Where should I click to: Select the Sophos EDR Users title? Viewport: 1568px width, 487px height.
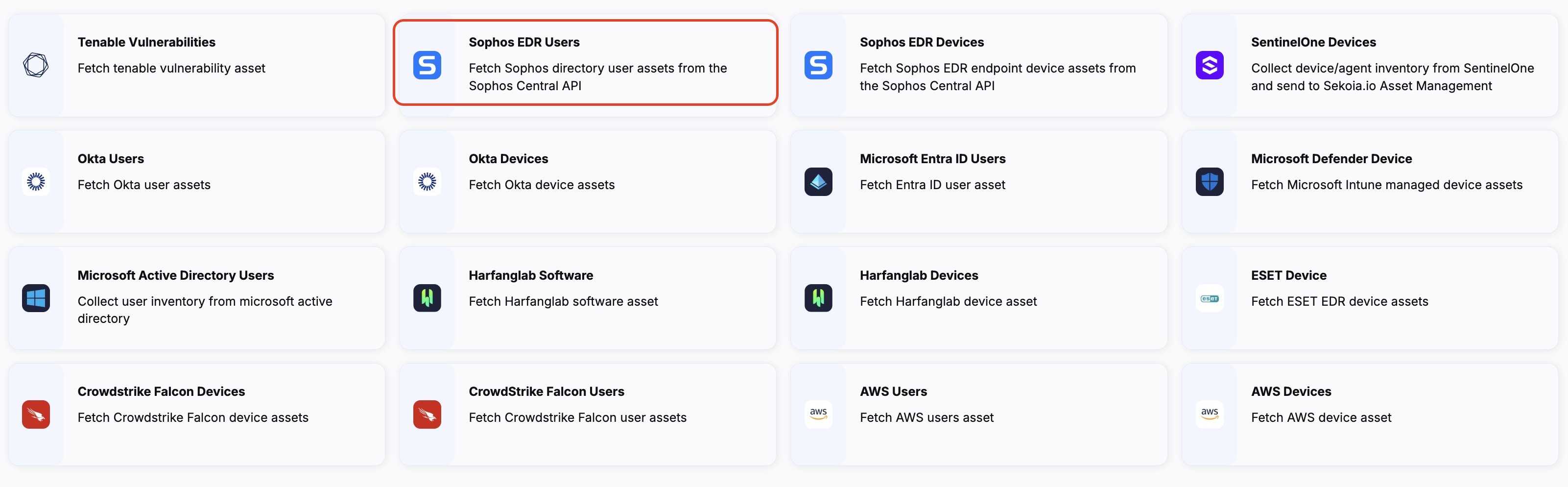pos(524,42)
